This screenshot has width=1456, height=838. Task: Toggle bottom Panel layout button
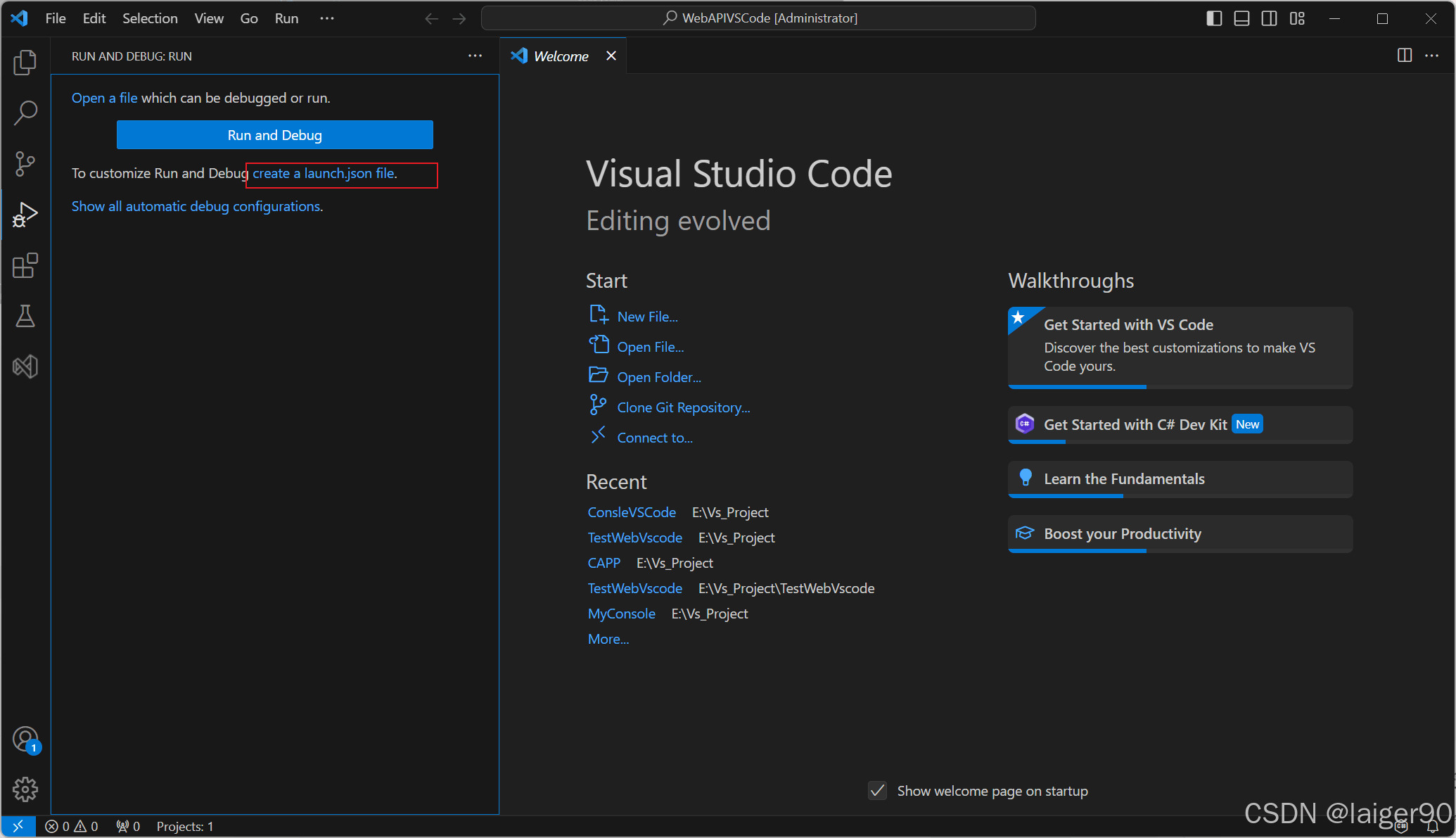coord(1241,18)
